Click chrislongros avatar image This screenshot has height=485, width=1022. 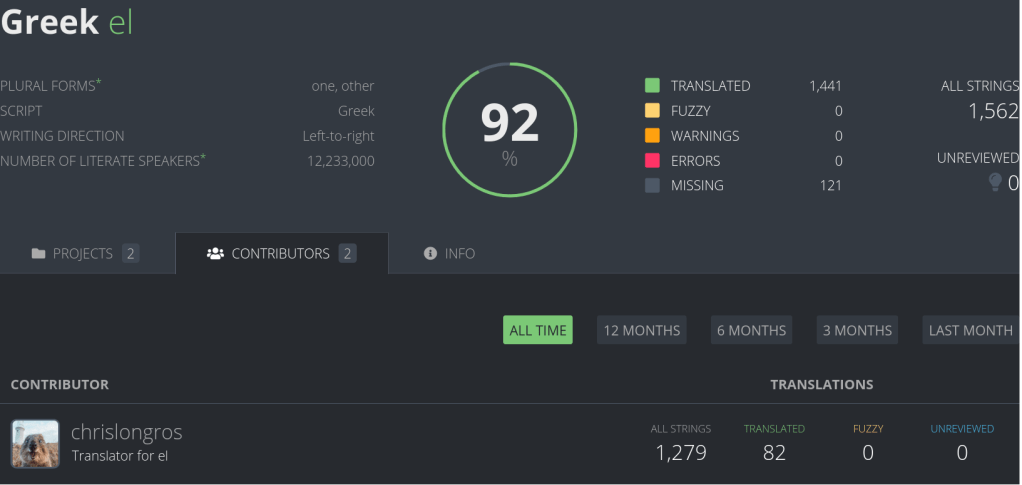tap(35, 443)
